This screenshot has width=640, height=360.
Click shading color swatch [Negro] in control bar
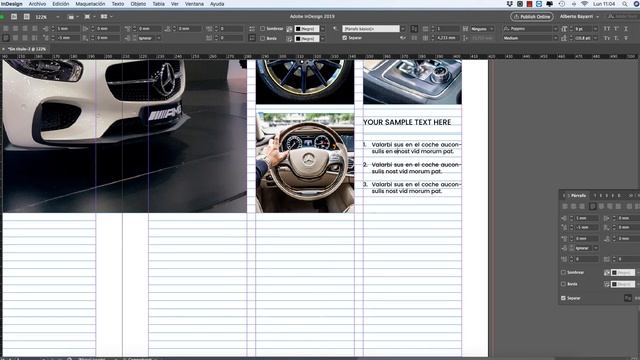(x=307, y=29)
